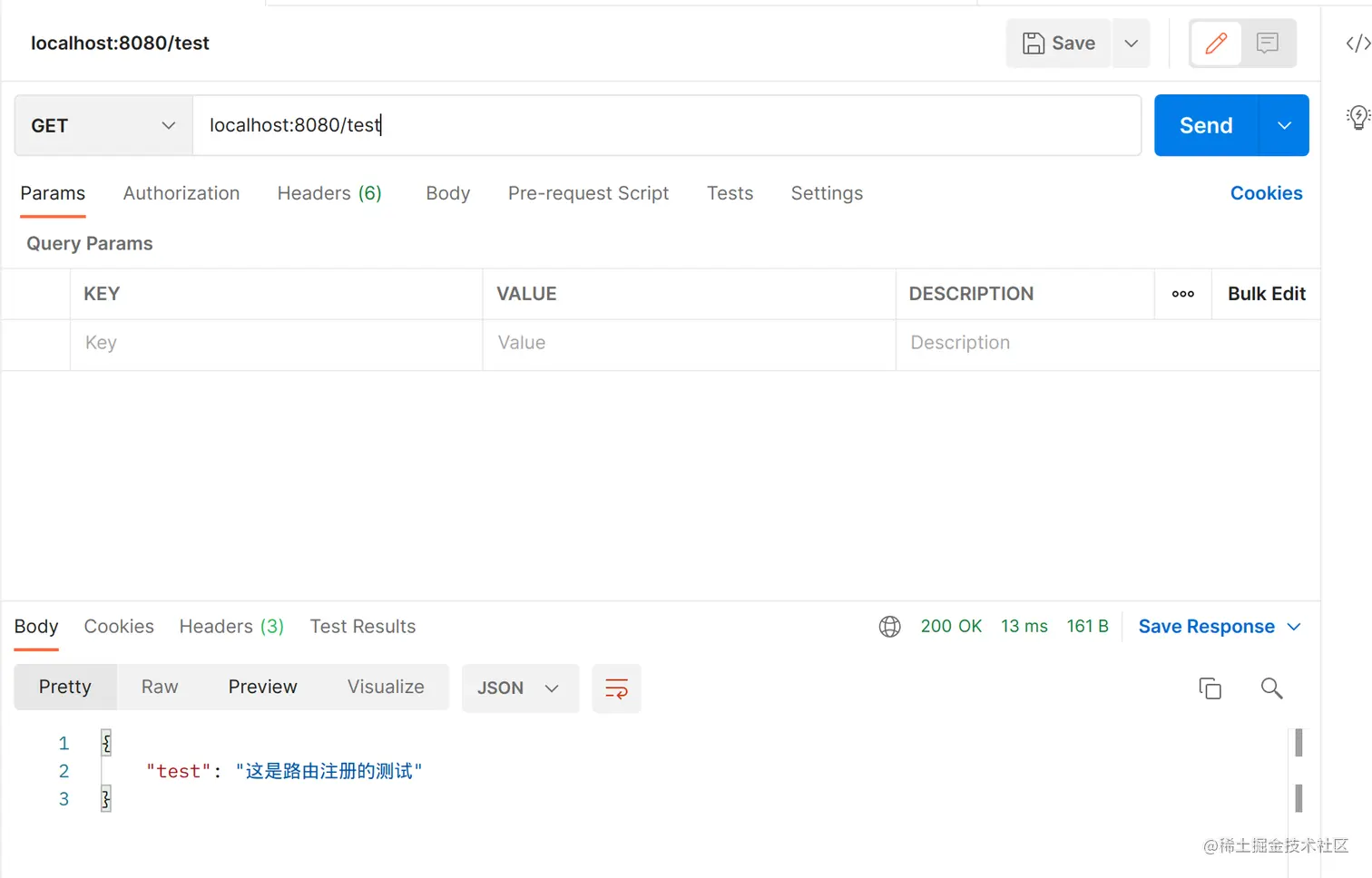The image size is (1372, 878).
Task: Open the Save options dropdown arrow
Action: (x=1132, y=44)
